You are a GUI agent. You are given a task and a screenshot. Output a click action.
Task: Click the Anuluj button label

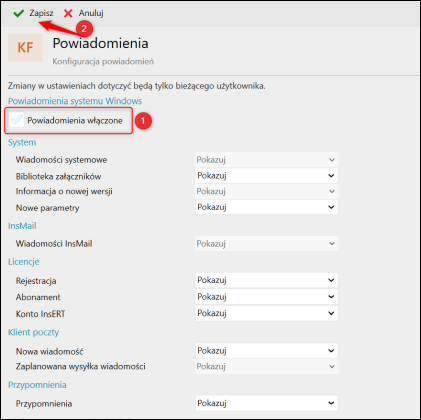coord(91,13)
